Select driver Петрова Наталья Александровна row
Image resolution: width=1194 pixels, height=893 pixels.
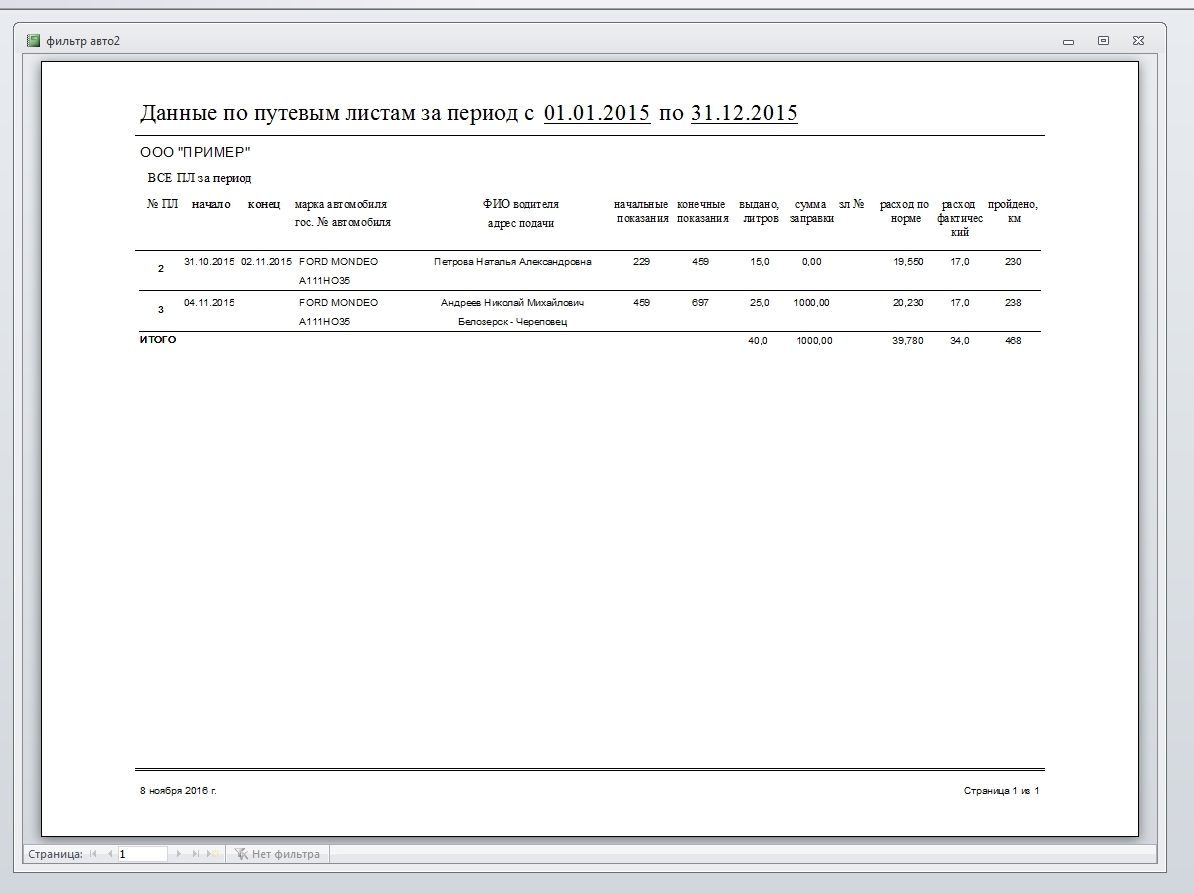512,262
